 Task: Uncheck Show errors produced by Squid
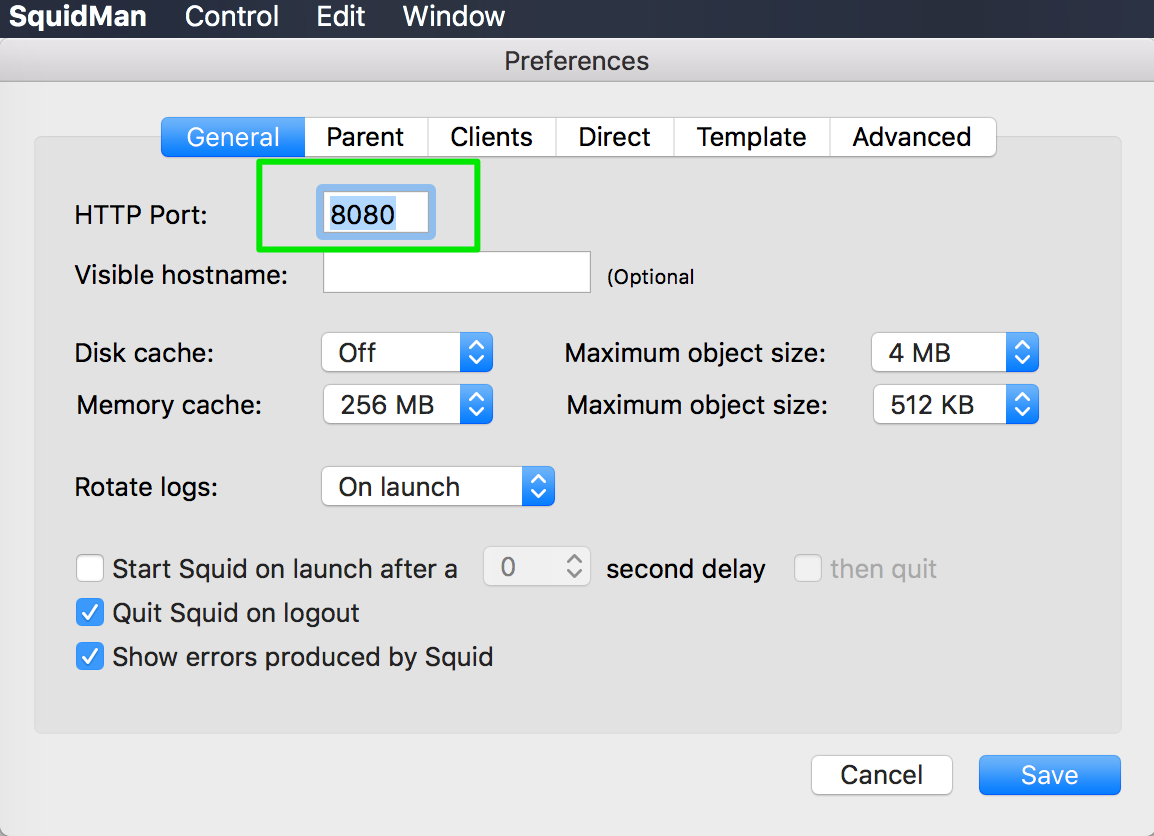pos(90,656)
